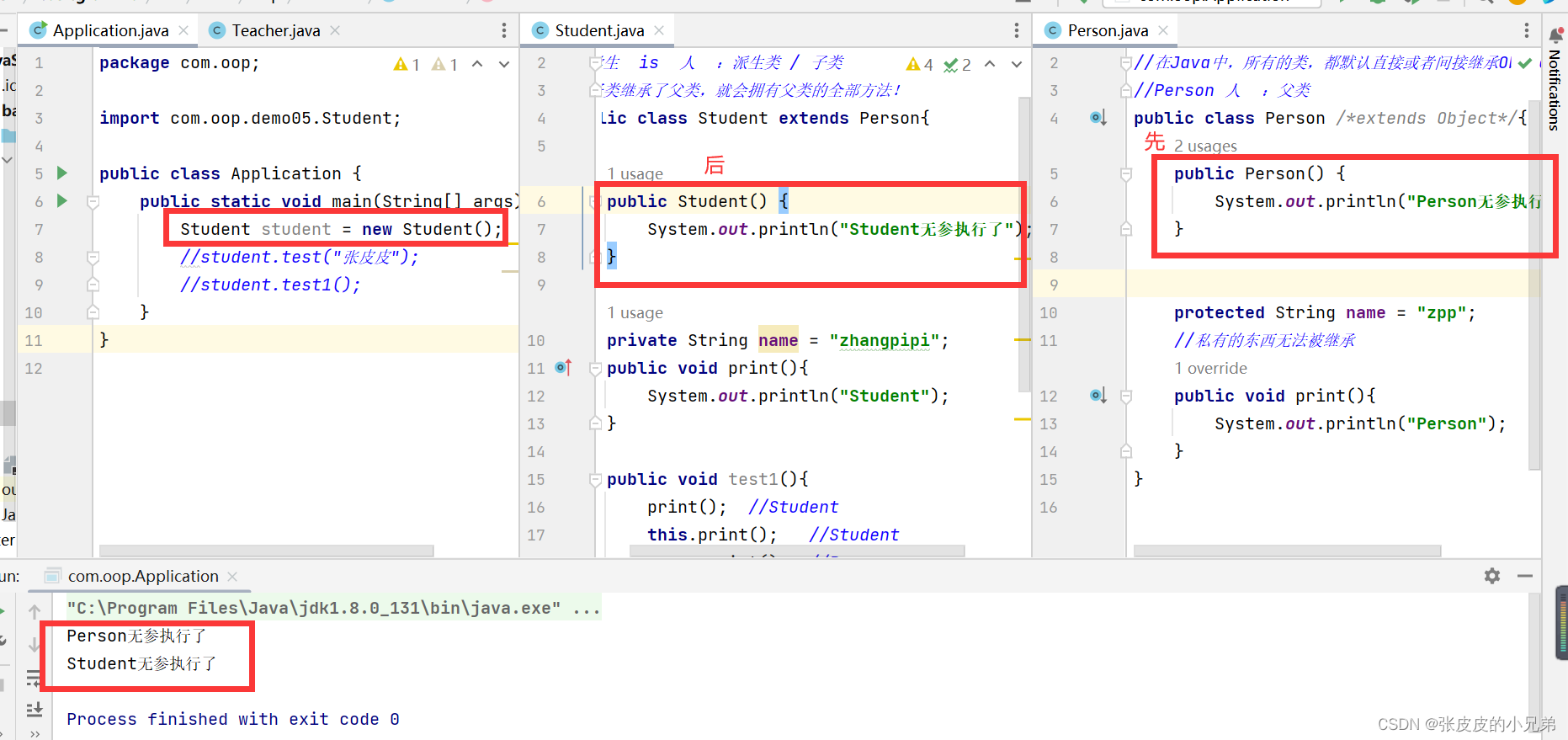Close the Student.java tab
This screenshot has width=1568, height=740.
tap(659, 30)
